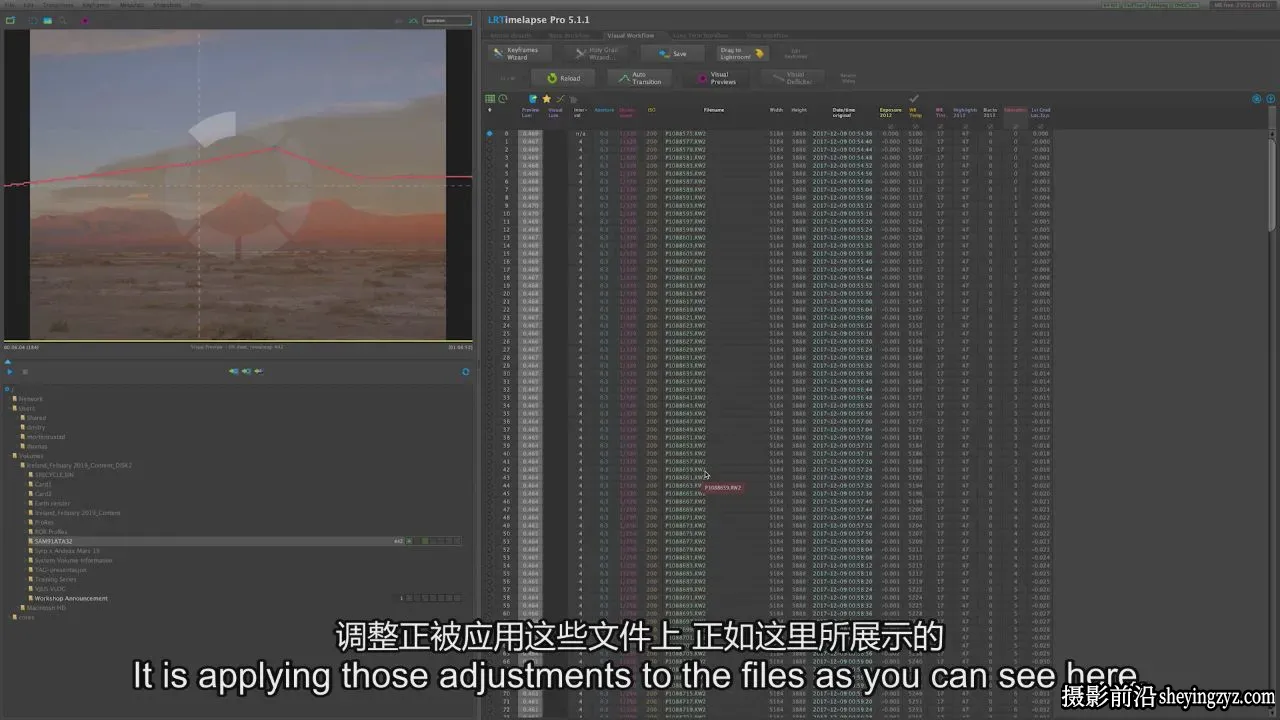This screenshot has height=720, width=1280.
Task: Click the folder tree refresh icon
Action: pos(465,371)
